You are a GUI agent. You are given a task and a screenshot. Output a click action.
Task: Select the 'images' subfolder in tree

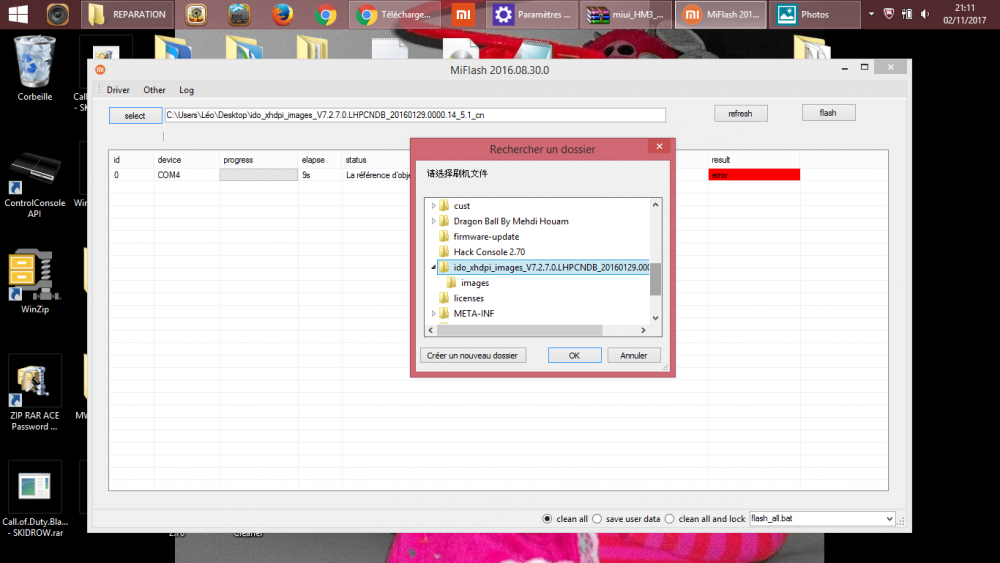(474, 283)
